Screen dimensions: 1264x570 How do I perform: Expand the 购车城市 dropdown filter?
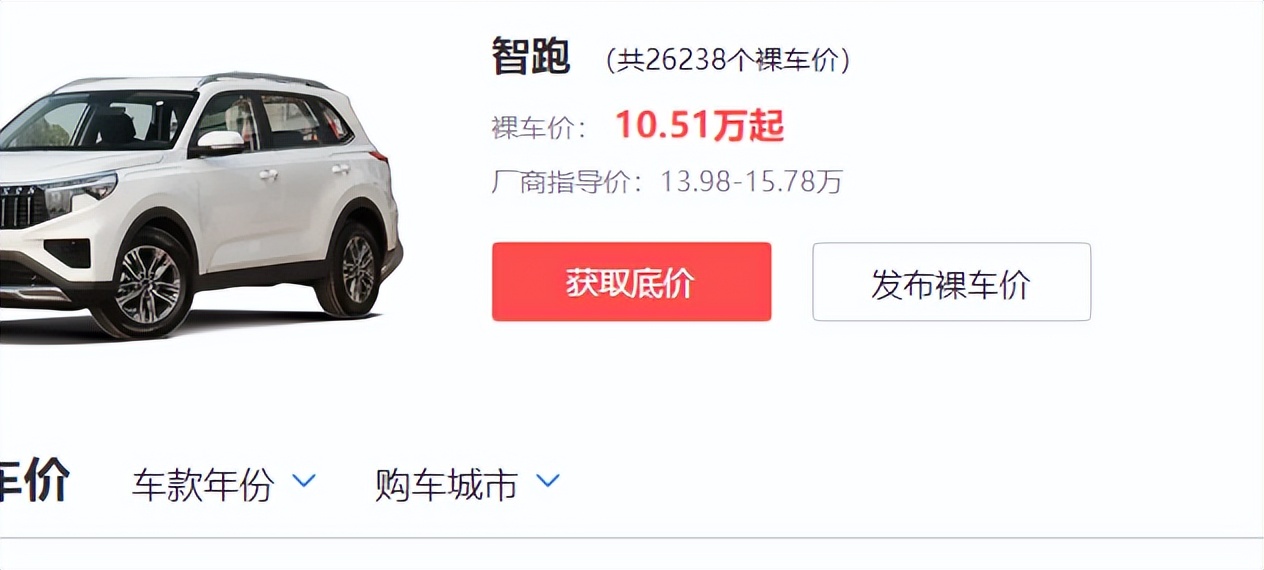(x=467, y=485)
